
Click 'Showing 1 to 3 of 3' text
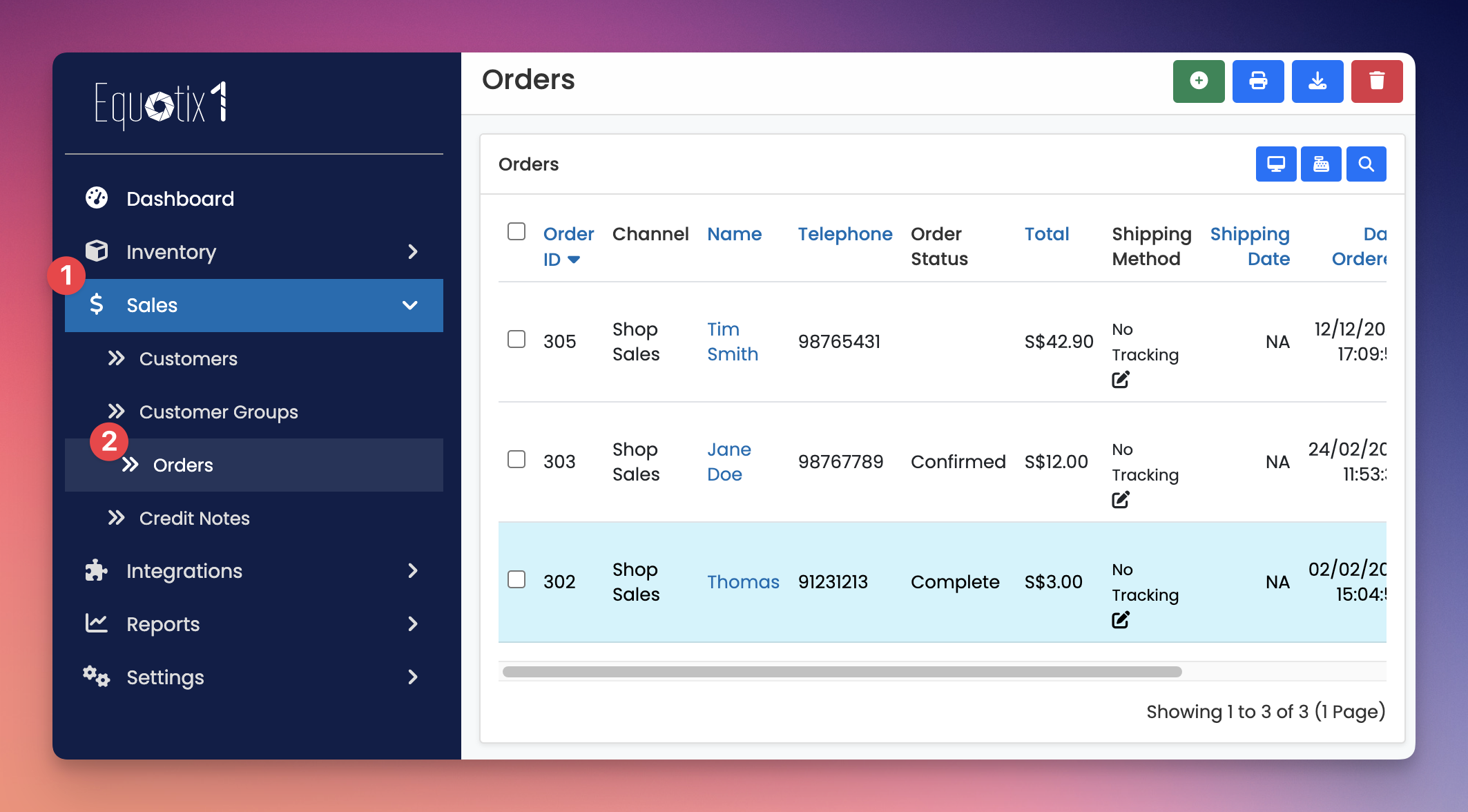click(1228, 711)
